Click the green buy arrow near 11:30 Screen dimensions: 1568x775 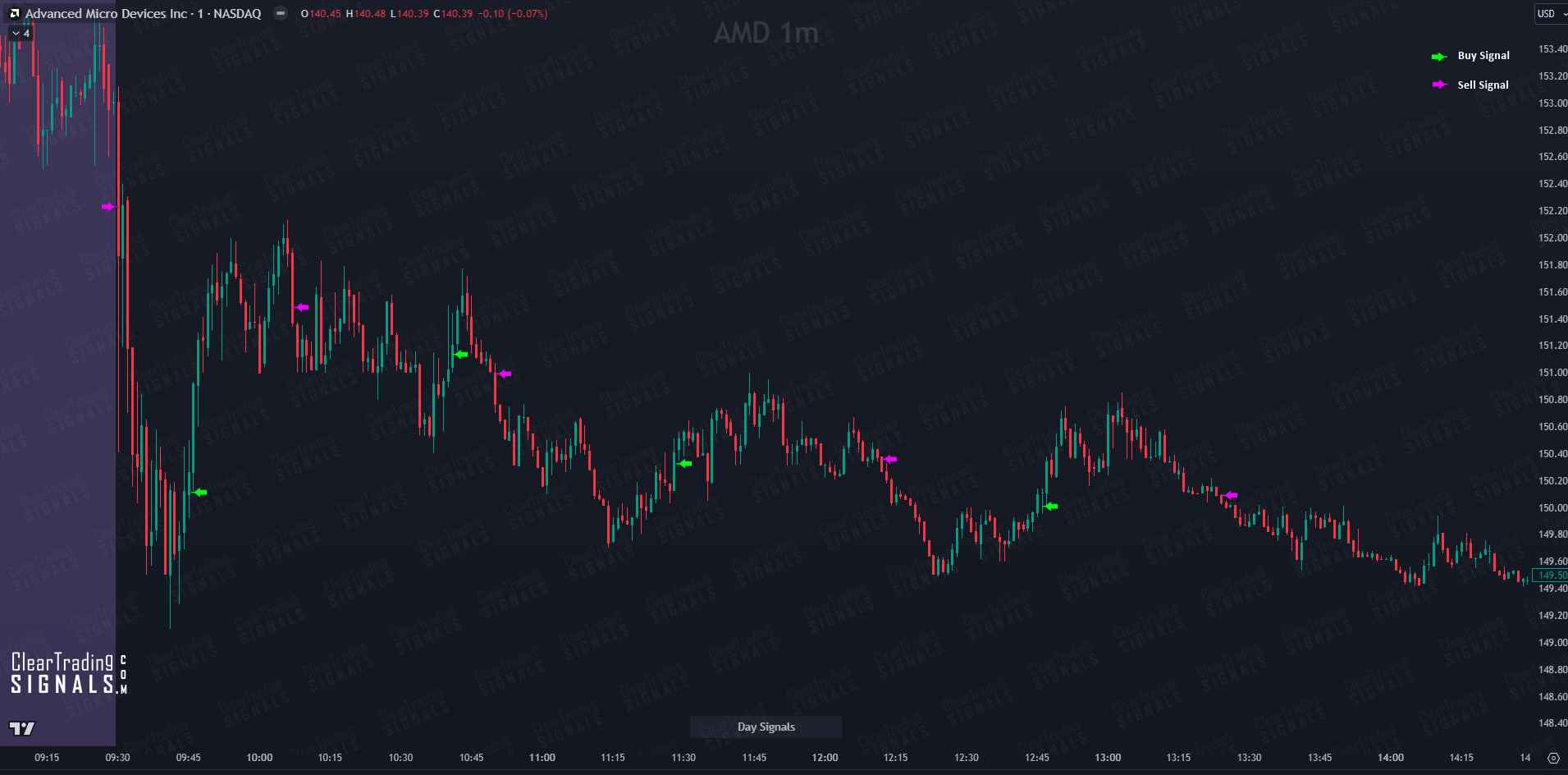click(x=685, y=464)
